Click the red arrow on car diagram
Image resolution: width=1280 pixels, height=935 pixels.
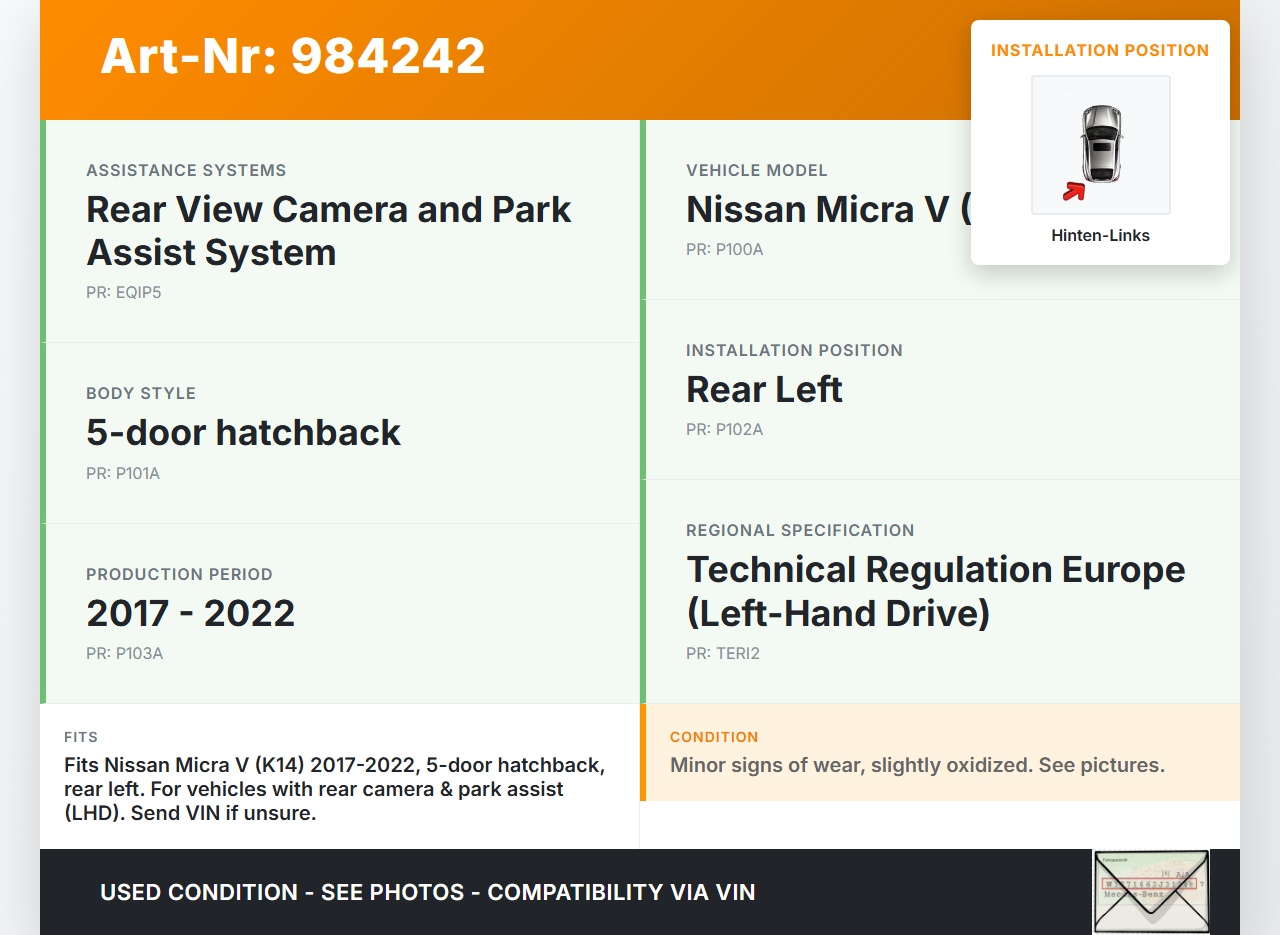[1074, 190]
